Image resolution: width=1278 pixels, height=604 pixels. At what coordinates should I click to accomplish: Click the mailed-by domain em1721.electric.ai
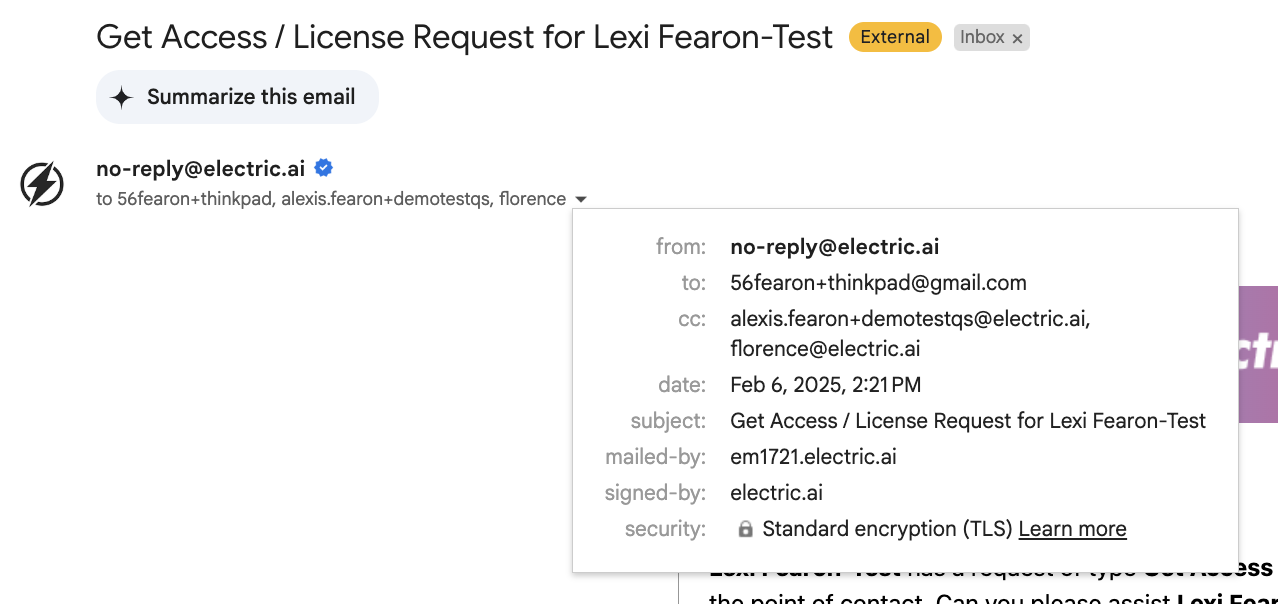[x=813, y=457]
